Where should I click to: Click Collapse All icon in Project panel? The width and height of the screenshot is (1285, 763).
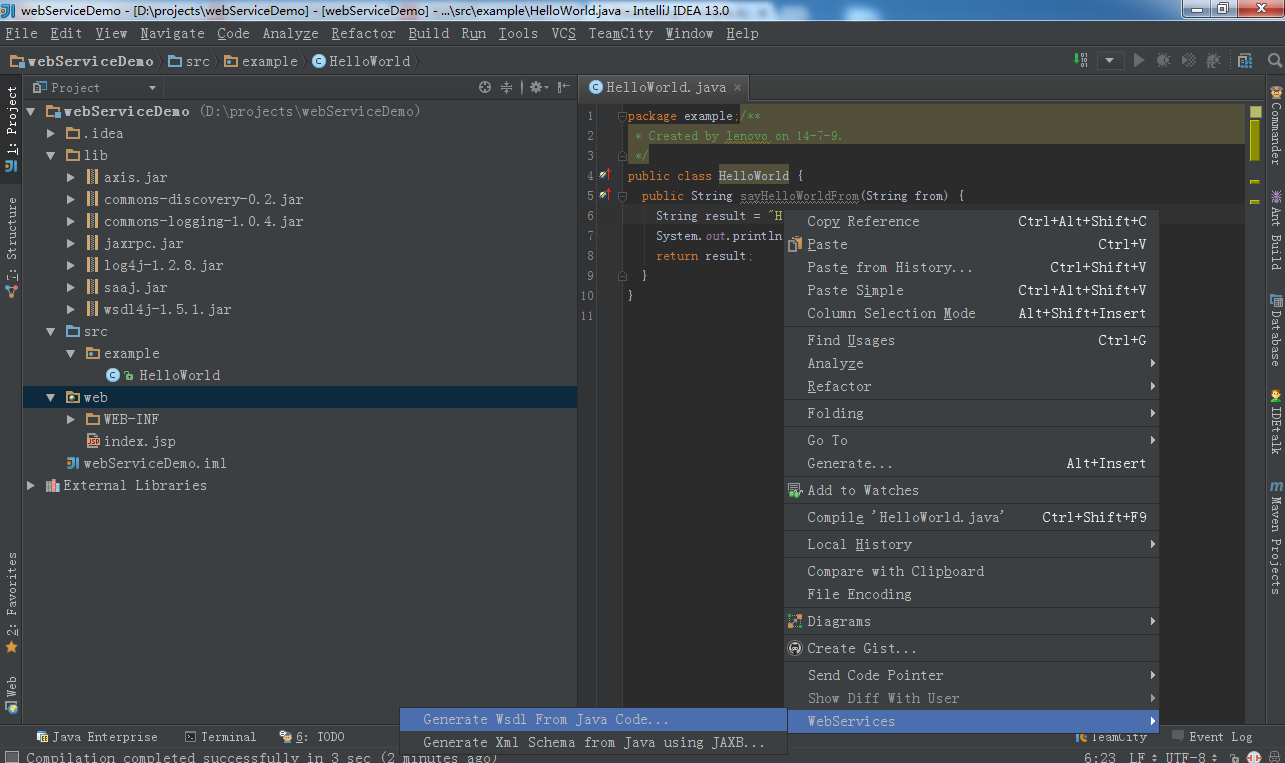tap(507, 87)
